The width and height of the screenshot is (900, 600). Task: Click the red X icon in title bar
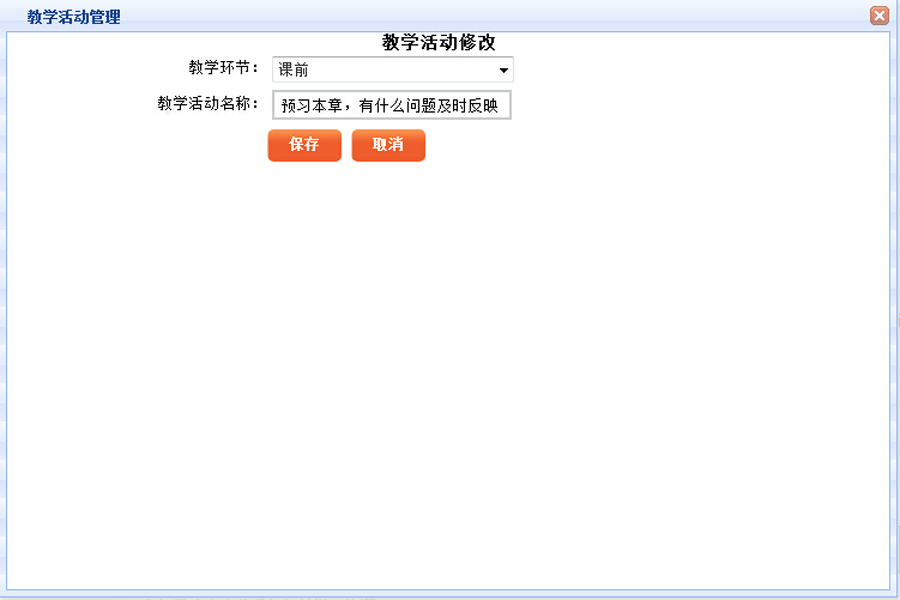(x=879, y=15)
